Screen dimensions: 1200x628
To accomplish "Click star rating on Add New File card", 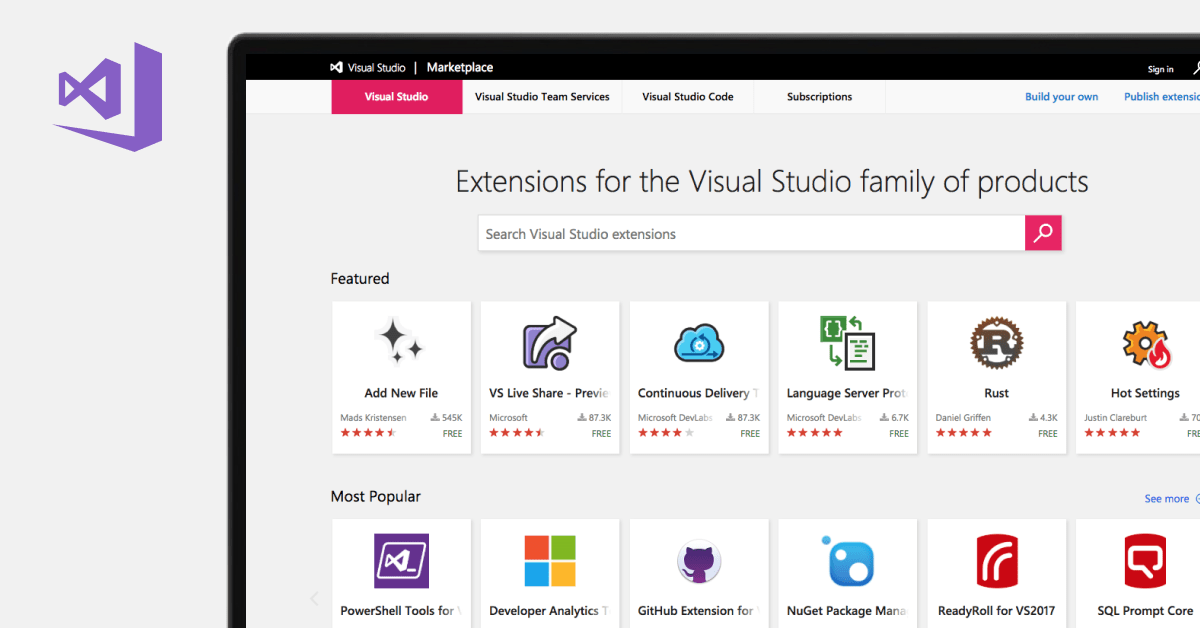I will click(369, 433).
